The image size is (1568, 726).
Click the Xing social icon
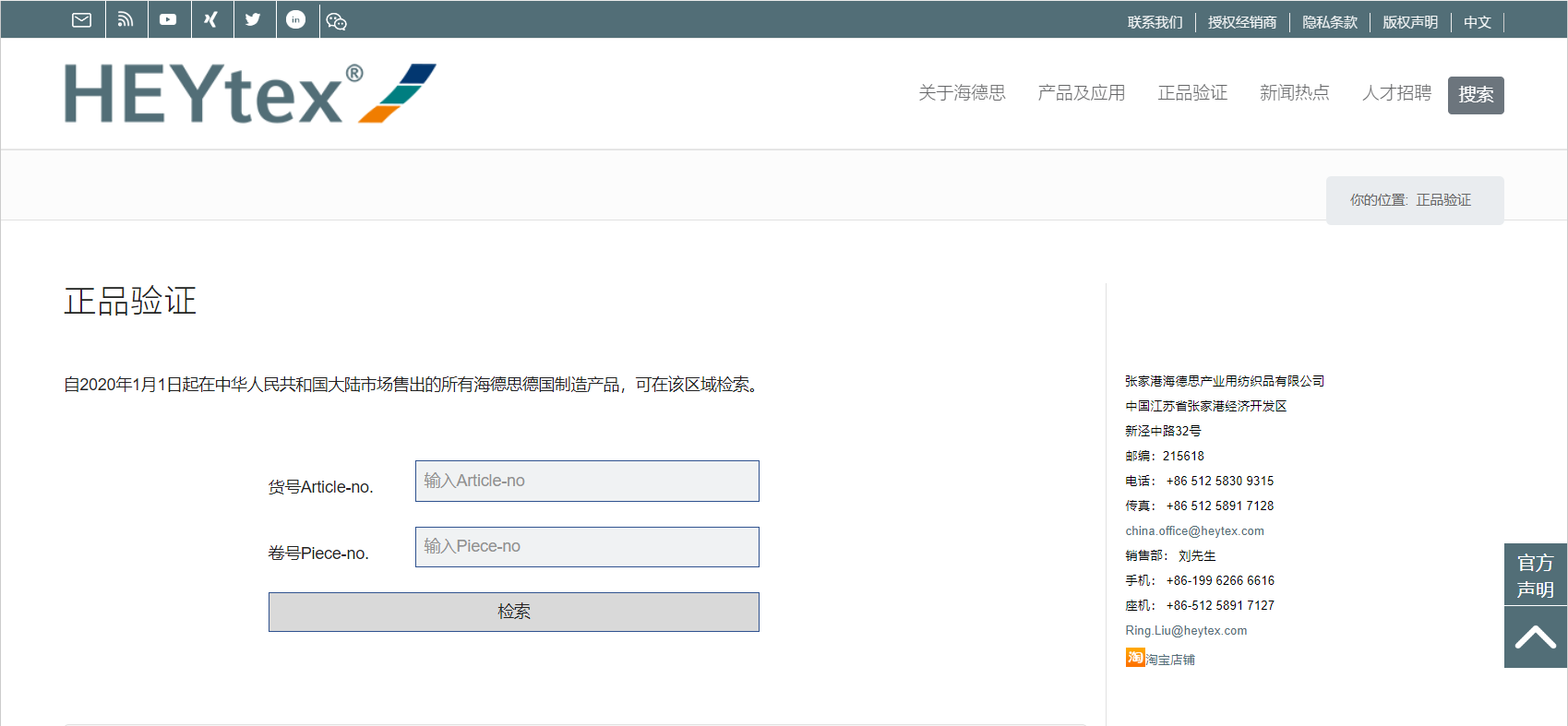click(211, 20)
